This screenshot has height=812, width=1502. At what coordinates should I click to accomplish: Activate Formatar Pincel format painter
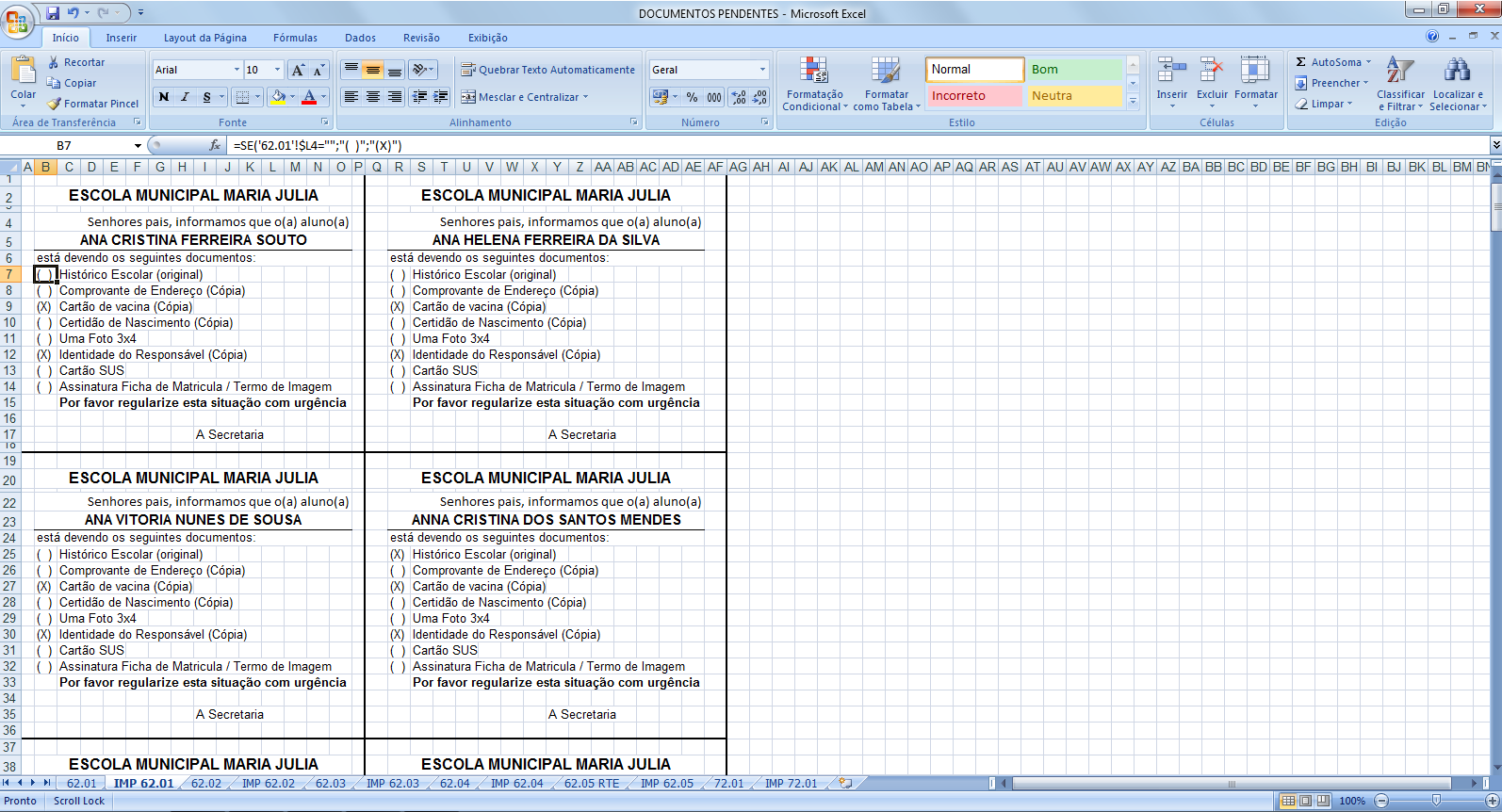coord(93,104)
